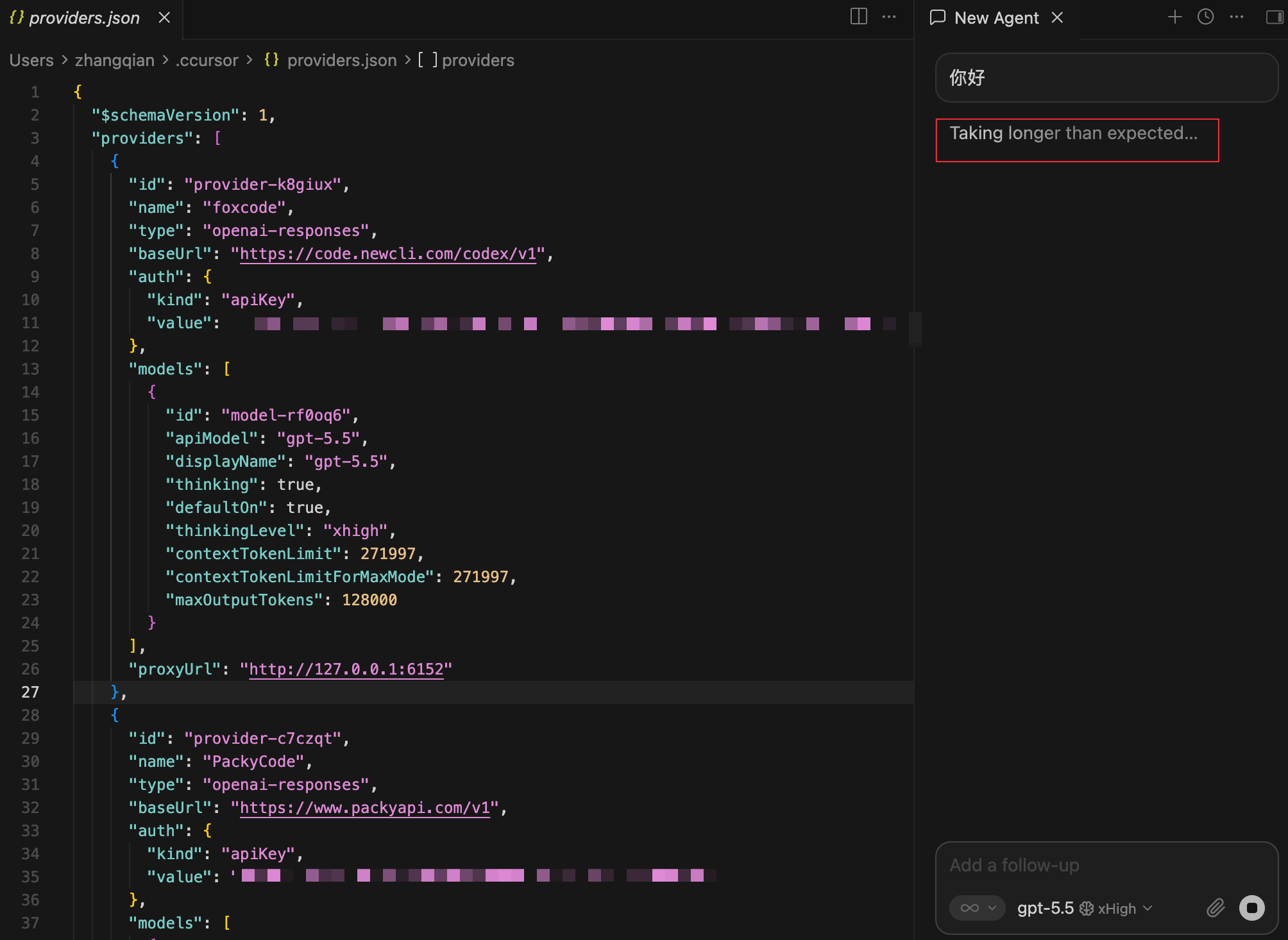
Task: Select the "xhigh" thinkingLevel value
Action: point(355,531)
